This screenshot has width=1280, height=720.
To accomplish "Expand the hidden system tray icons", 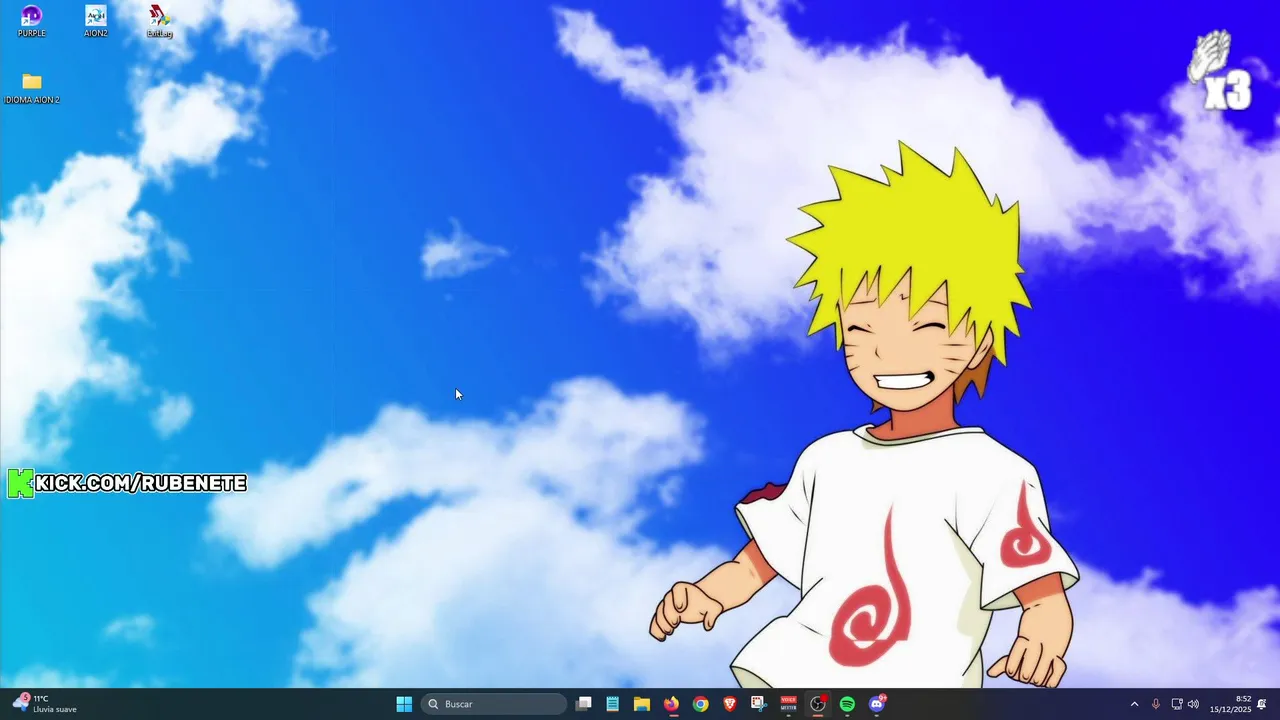I will point(1134,704).
